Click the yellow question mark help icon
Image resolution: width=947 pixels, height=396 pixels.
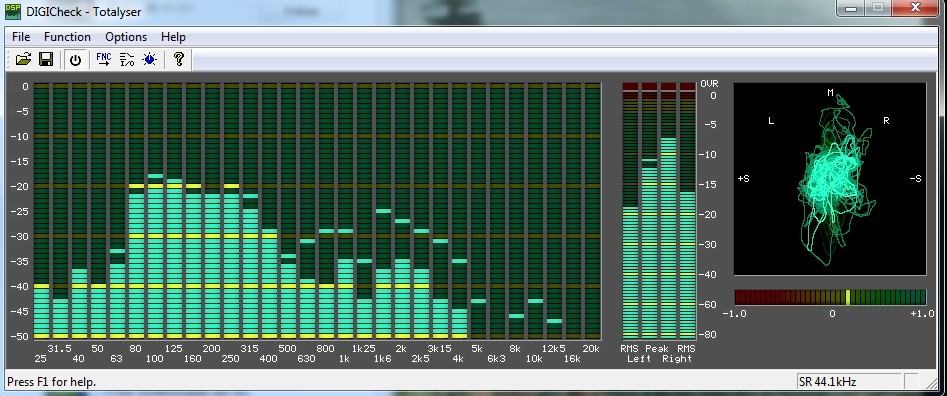[x=178, y=59]
